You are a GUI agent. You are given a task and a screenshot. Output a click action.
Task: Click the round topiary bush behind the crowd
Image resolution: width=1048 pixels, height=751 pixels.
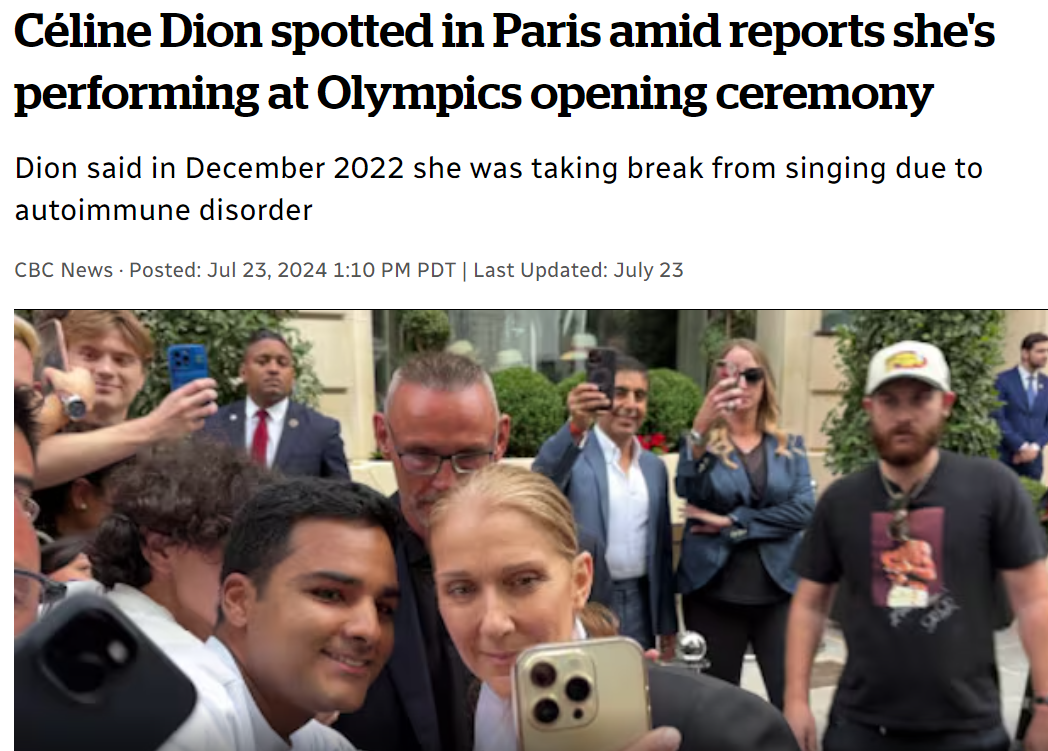(x=531, y=411)
